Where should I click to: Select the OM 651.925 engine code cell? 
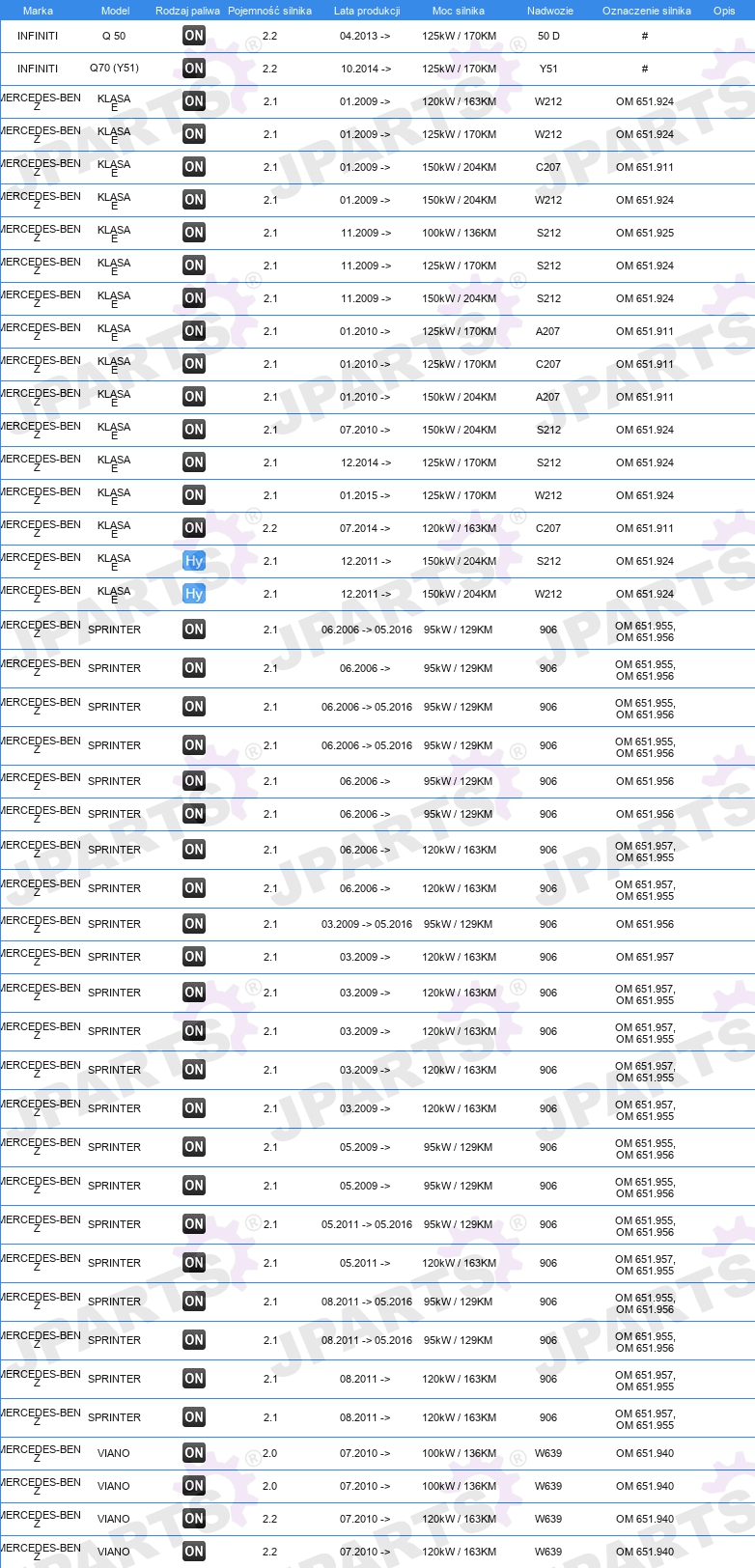(x=645, y=233)
